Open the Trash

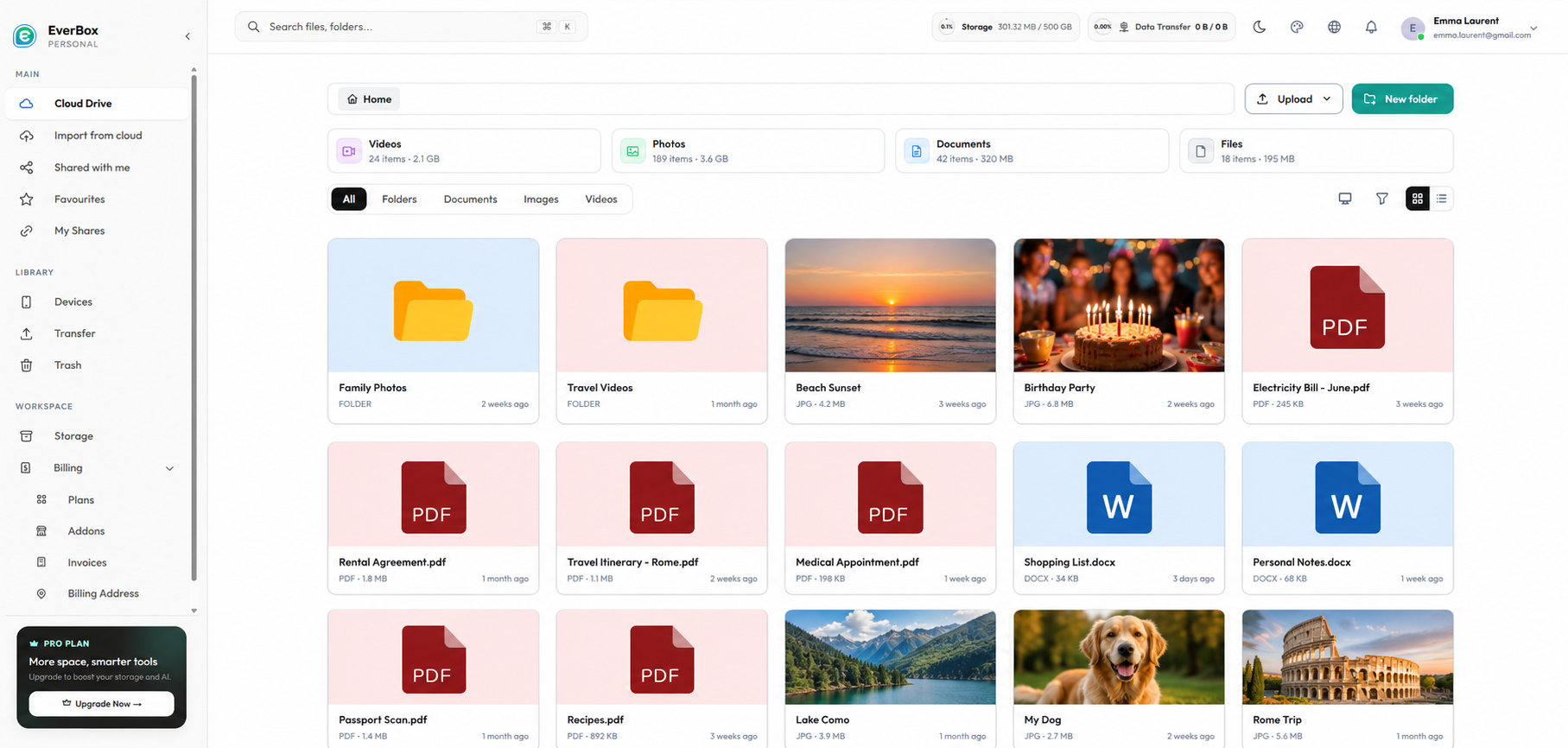96,365
